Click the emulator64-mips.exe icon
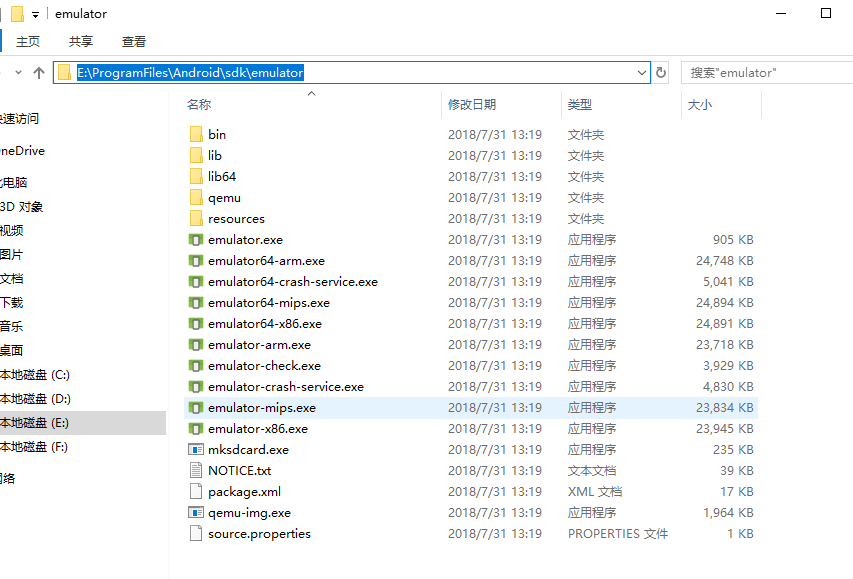The image size is (853, 579). tap(196, 303)
